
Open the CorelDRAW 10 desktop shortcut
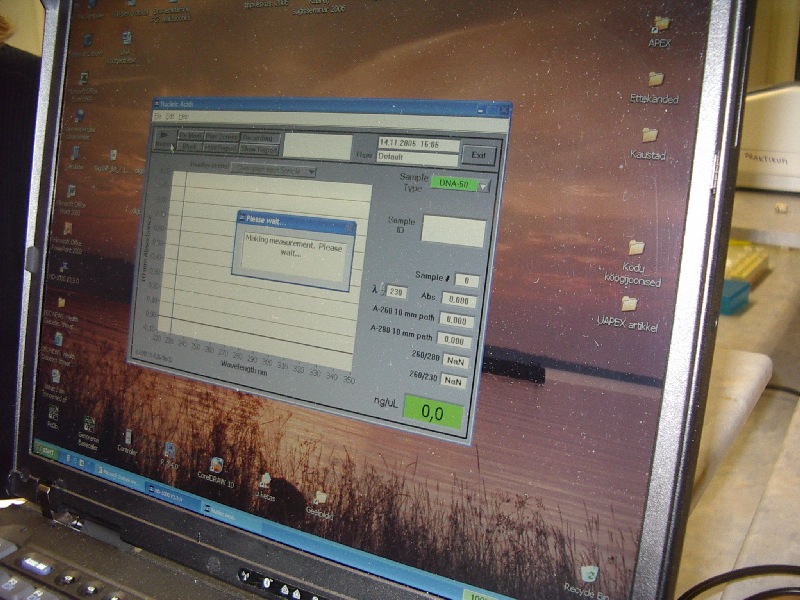tap(216, 472)
